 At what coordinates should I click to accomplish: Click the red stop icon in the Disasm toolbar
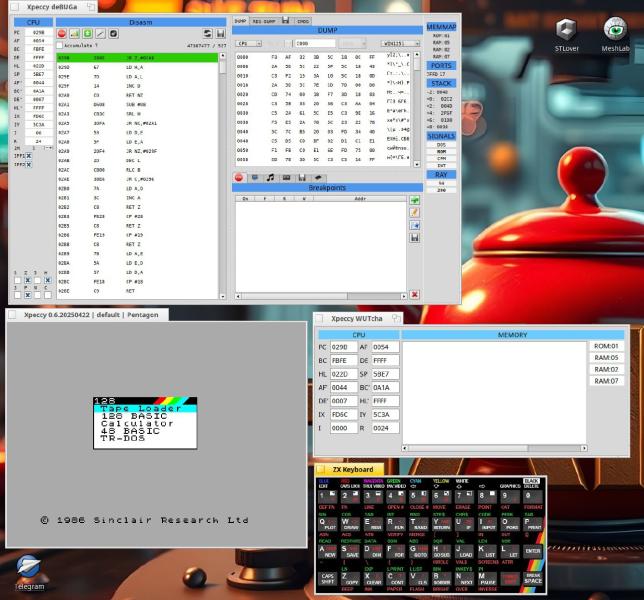point(62,33)
